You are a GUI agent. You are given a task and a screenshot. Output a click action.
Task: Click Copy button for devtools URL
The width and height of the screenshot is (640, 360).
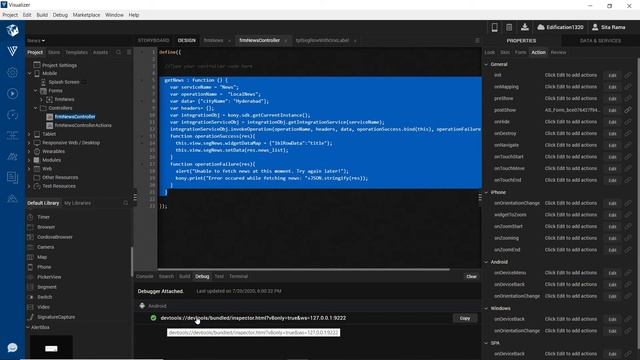[465, 318]
